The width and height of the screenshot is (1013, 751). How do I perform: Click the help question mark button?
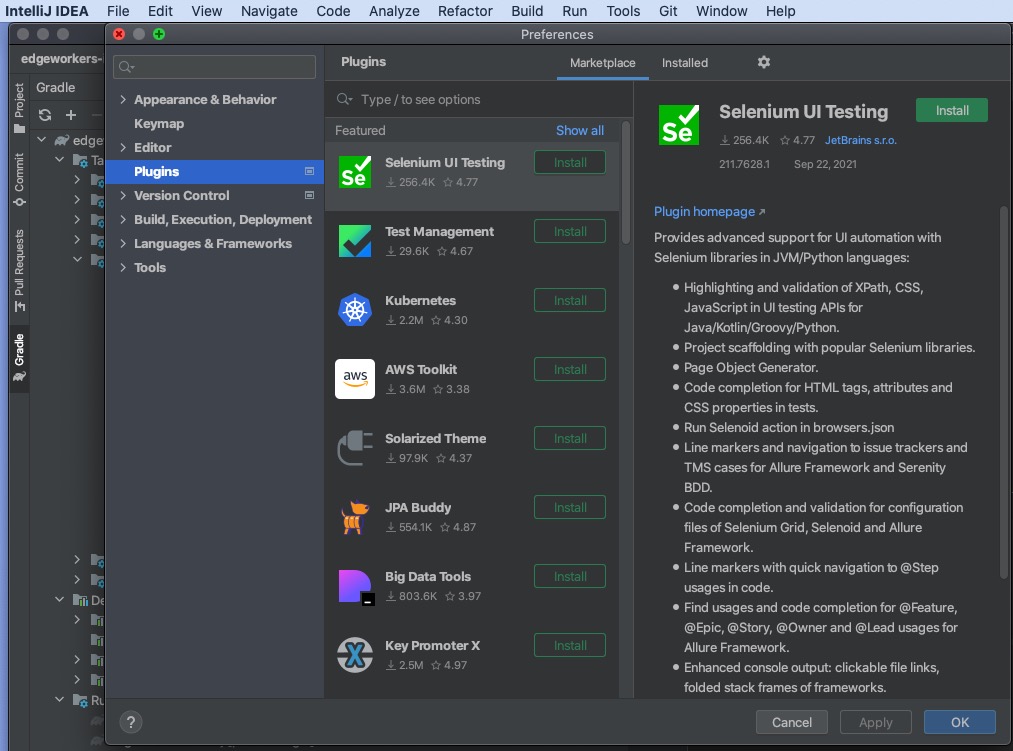pos(131,722)
